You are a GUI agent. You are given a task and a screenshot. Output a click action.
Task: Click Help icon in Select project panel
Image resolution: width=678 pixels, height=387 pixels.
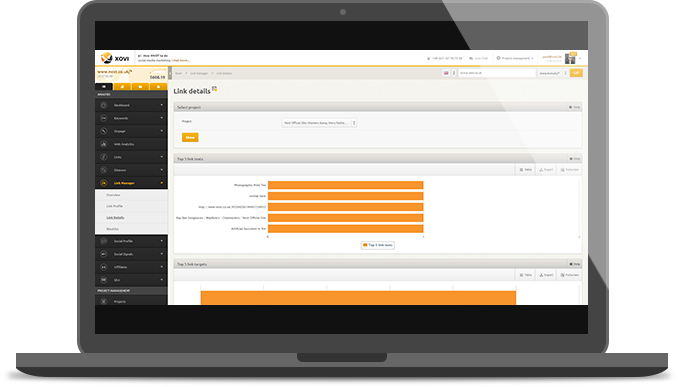575,107
